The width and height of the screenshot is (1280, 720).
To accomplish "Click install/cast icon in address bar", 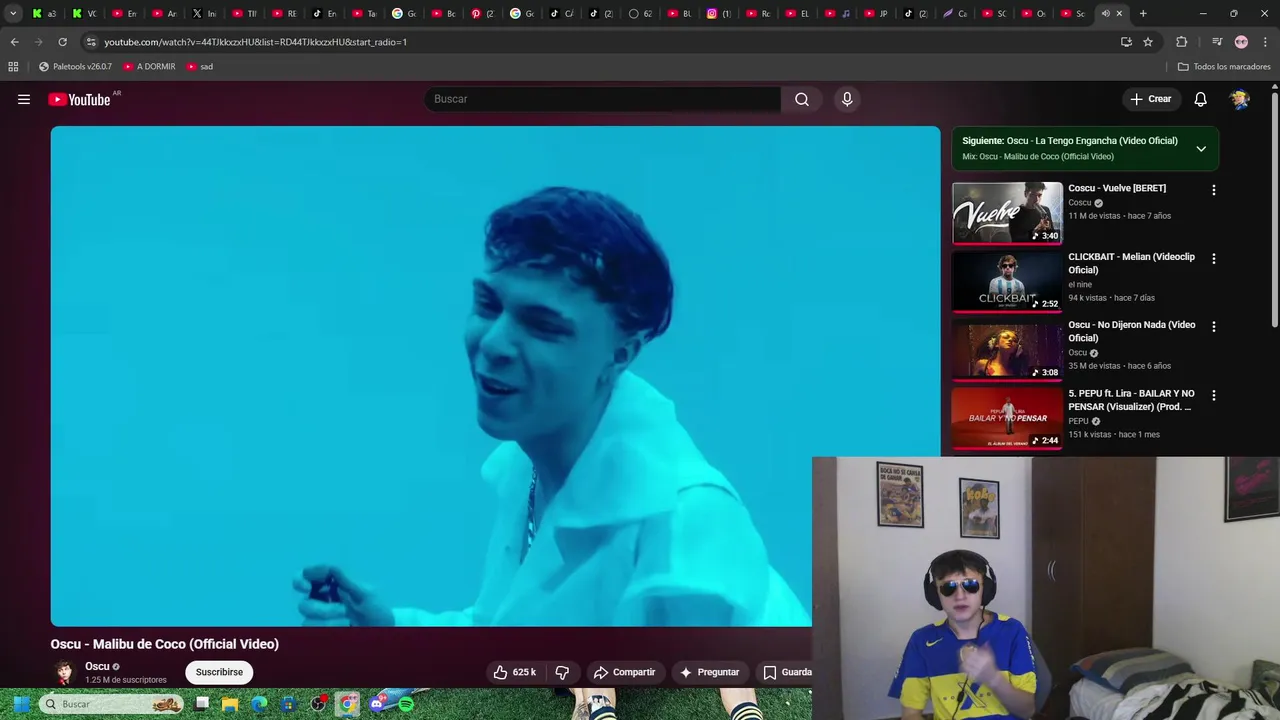I will pyautogui.click(x=1126, y=42).
